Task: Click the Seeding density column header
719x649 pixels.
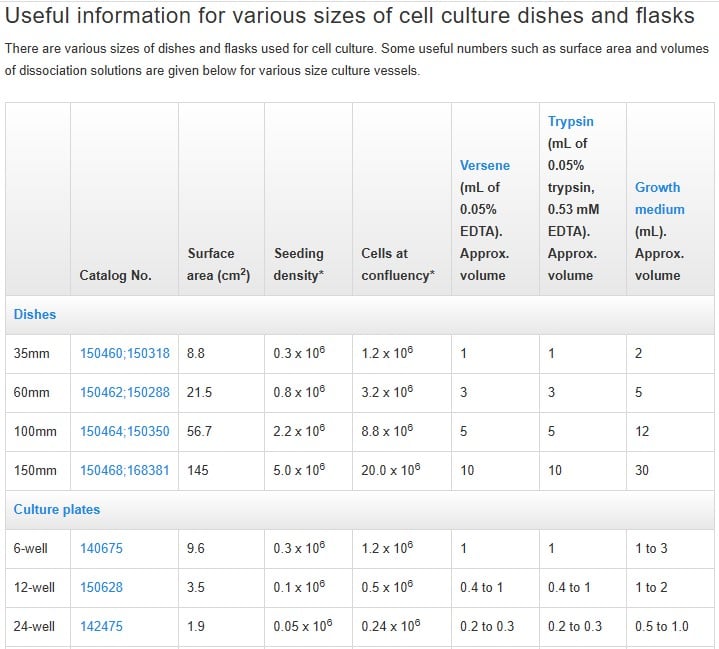Action: pyautogui.click(x=299, y=264)
